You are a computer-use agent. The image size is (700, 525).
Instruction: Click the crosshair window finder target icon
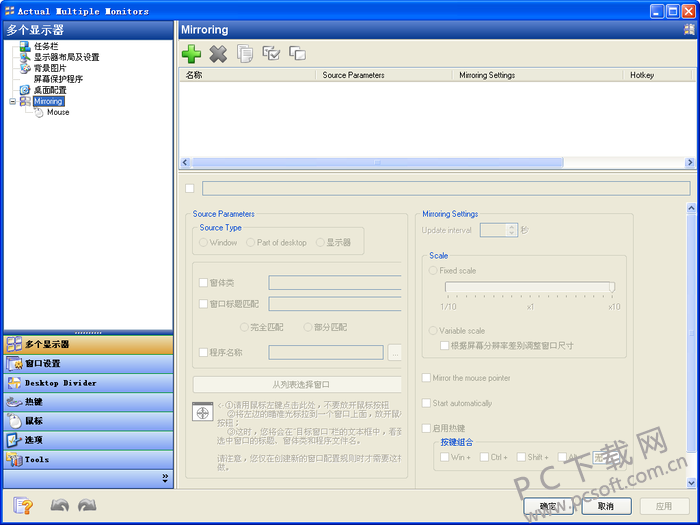pos(202,412)
